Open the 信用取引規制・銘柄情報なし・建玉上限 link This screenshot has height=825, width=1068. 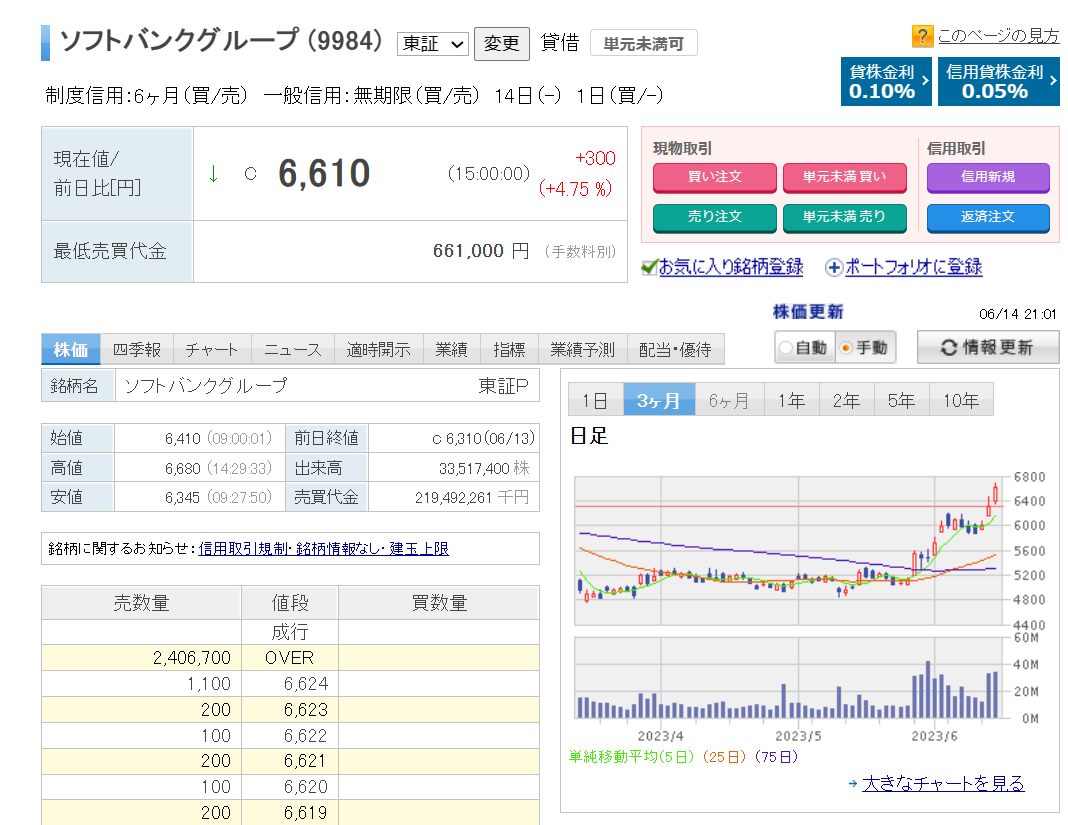pos(324,549)
